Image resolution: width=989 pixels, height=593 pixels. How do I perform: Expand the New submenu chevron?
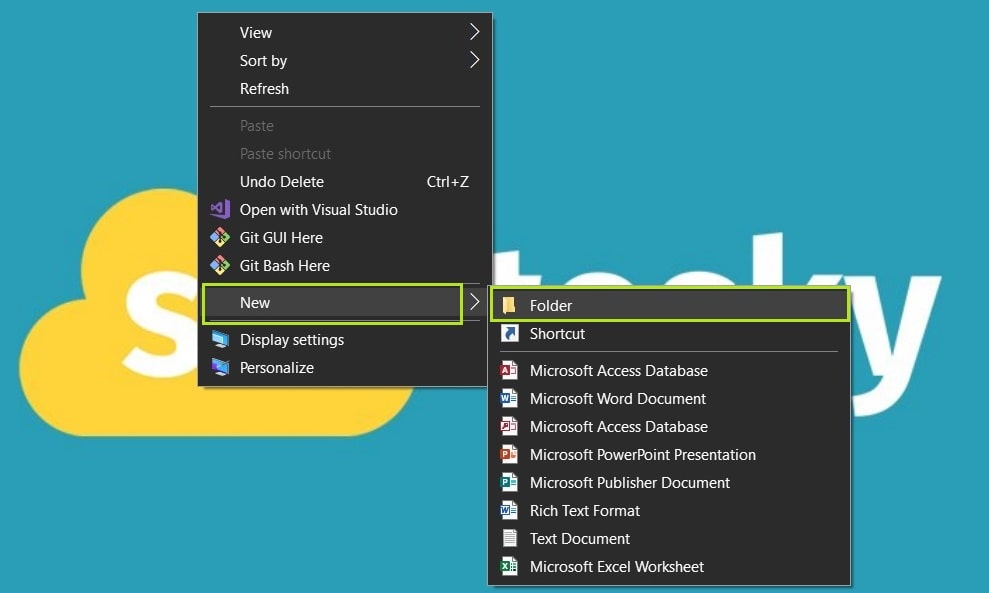pos(474,302)
